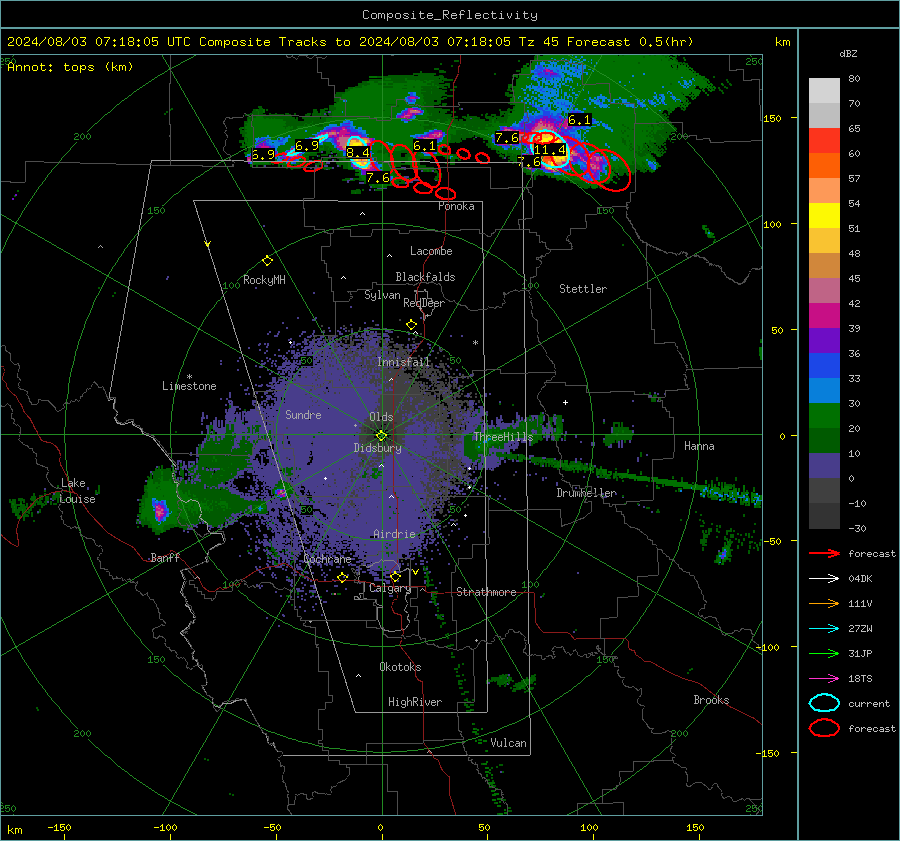Click the -150 tick on bottom axis
Viewport: 900px width, 841px height.
pyautogui.click(x=59, y=827)
